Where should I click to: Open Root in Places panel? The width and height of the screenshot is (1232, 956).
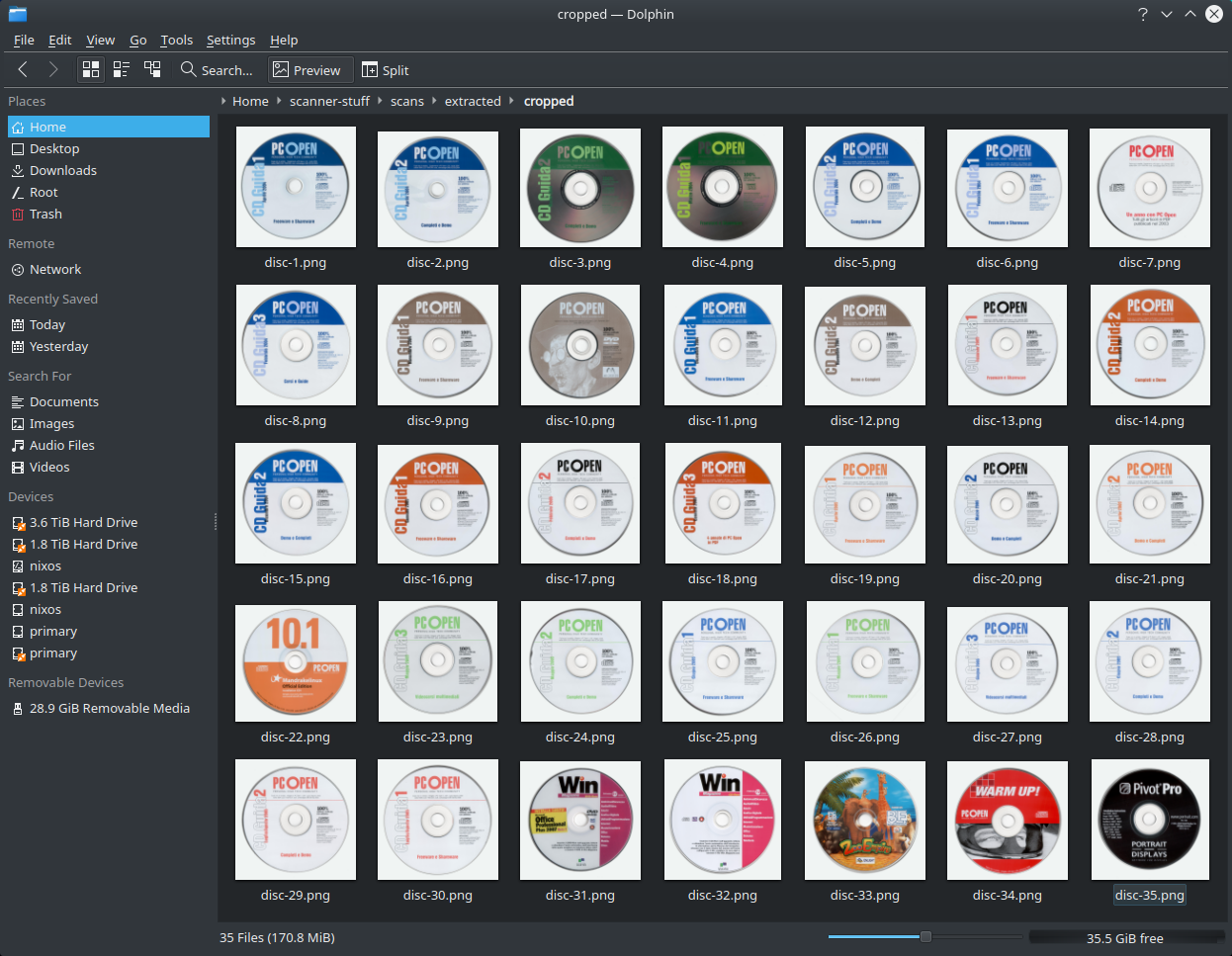[x=109, y=192]
